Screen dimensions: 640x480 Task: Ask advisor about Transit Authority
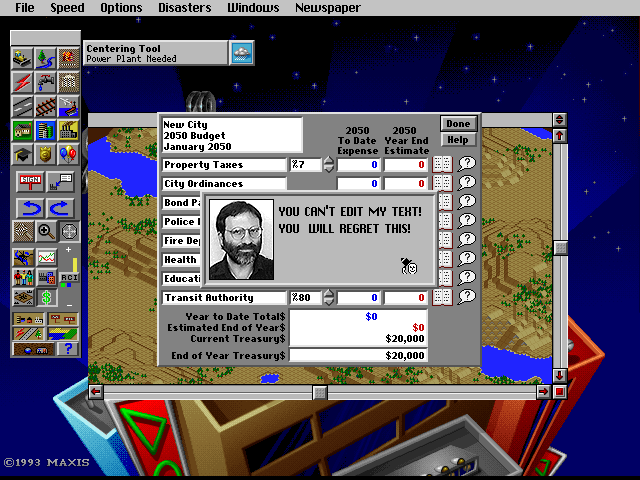[x=467, y=297]
